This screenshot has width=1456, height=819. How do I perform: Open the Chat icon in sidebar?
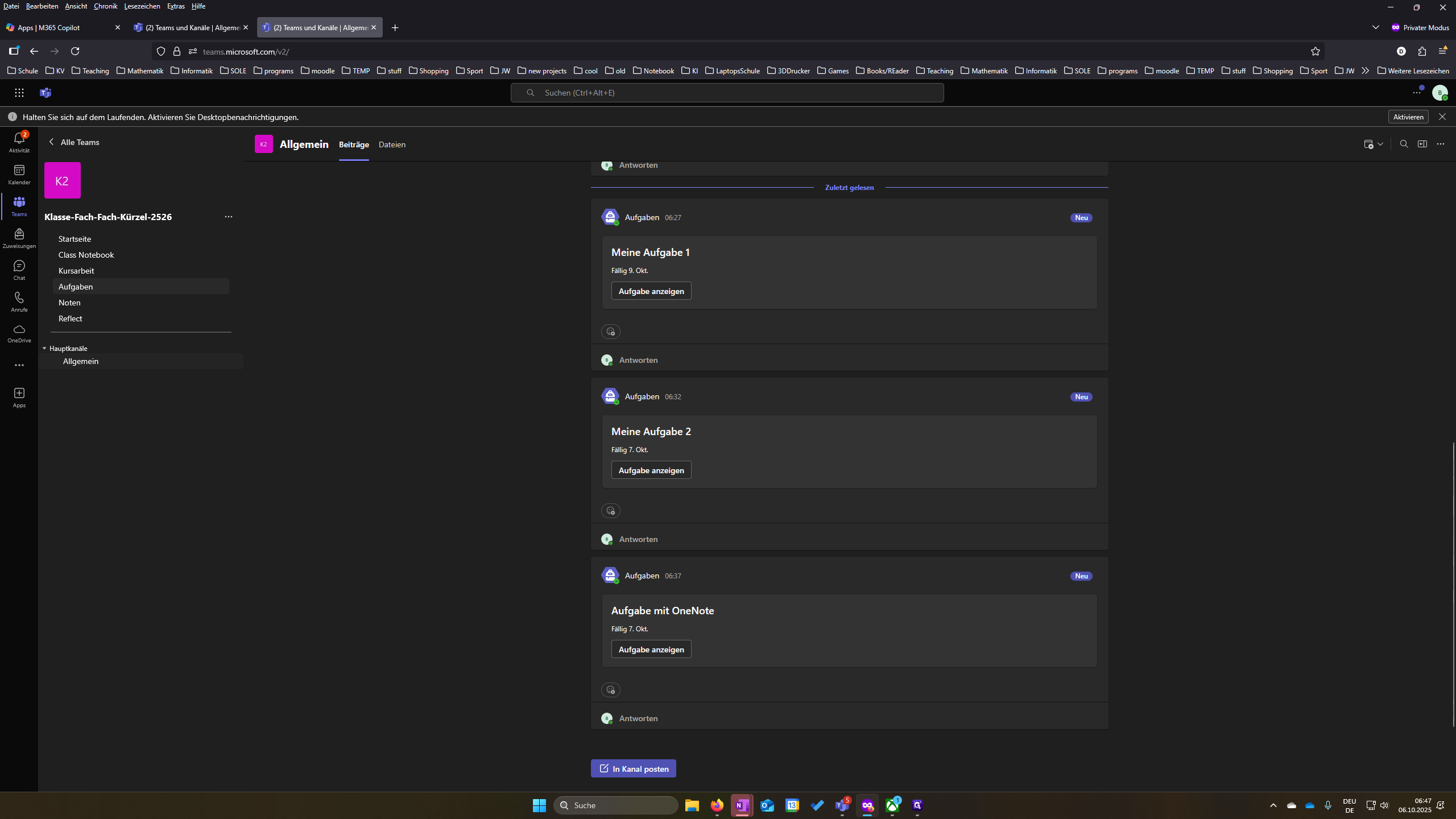point(19,270)
